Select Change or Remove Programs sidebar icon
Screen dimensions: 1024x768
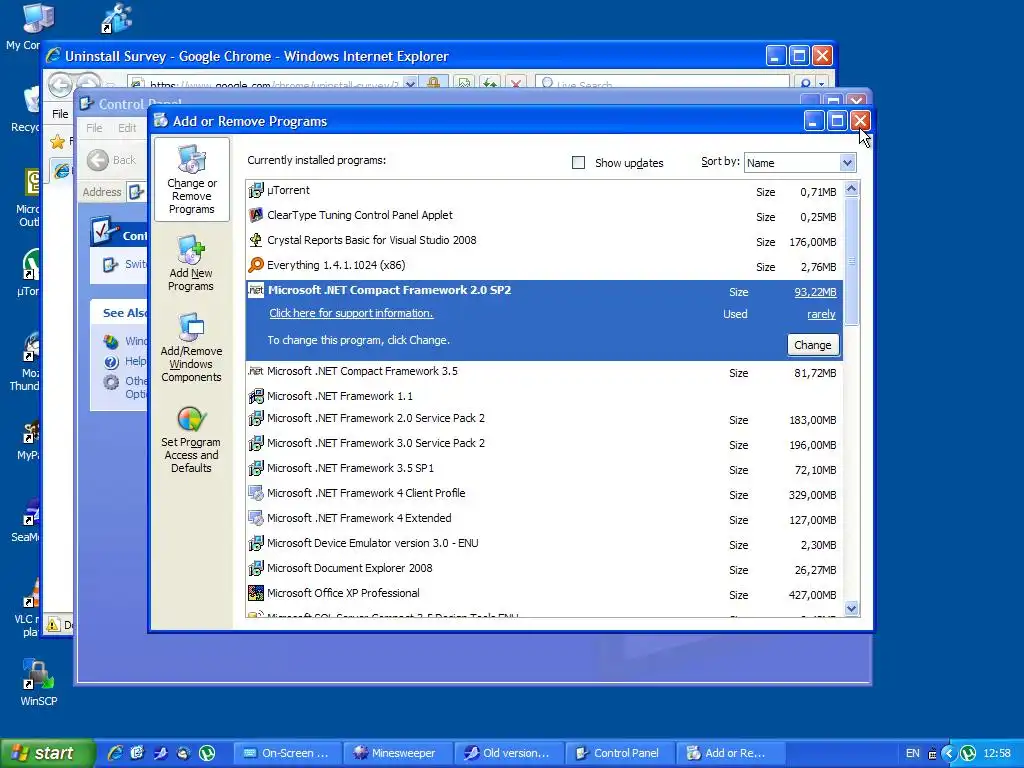pyautogui.click(x=192, y=180)
